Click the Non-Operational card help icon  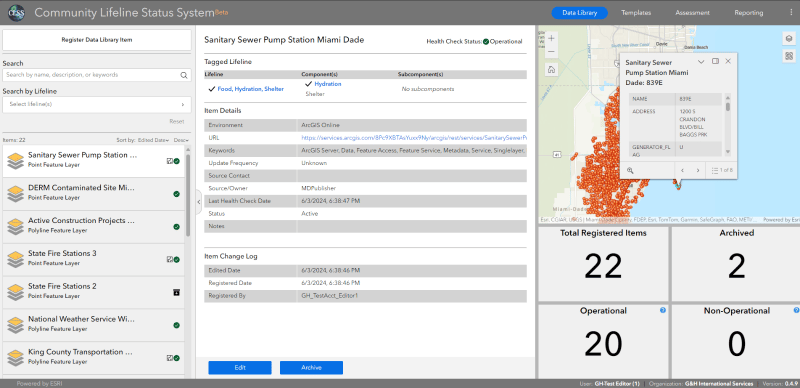tap(796, 310)
